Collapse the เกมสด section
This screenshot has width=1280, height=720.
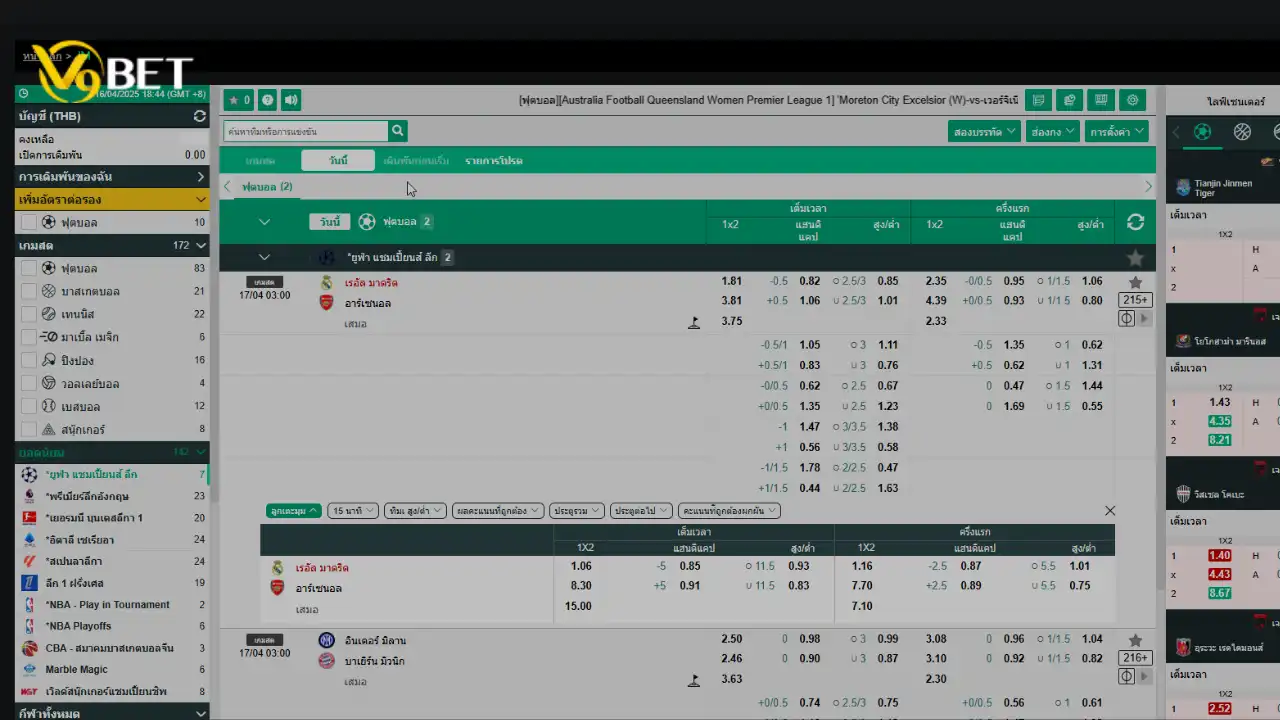tap(112, 245)
